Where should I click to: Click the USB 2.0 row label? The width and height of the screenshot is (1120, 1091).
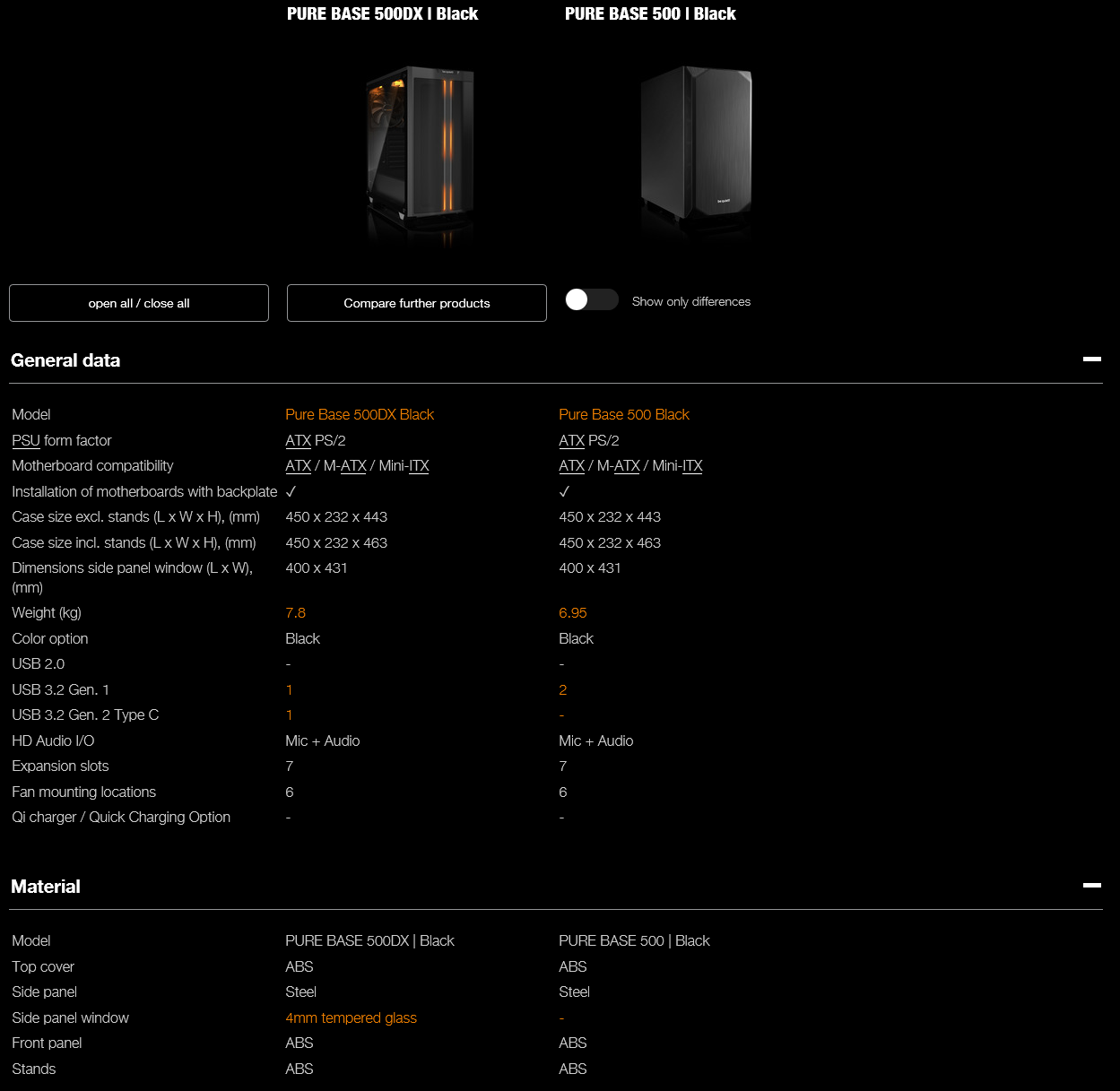(x=39, y=663)
